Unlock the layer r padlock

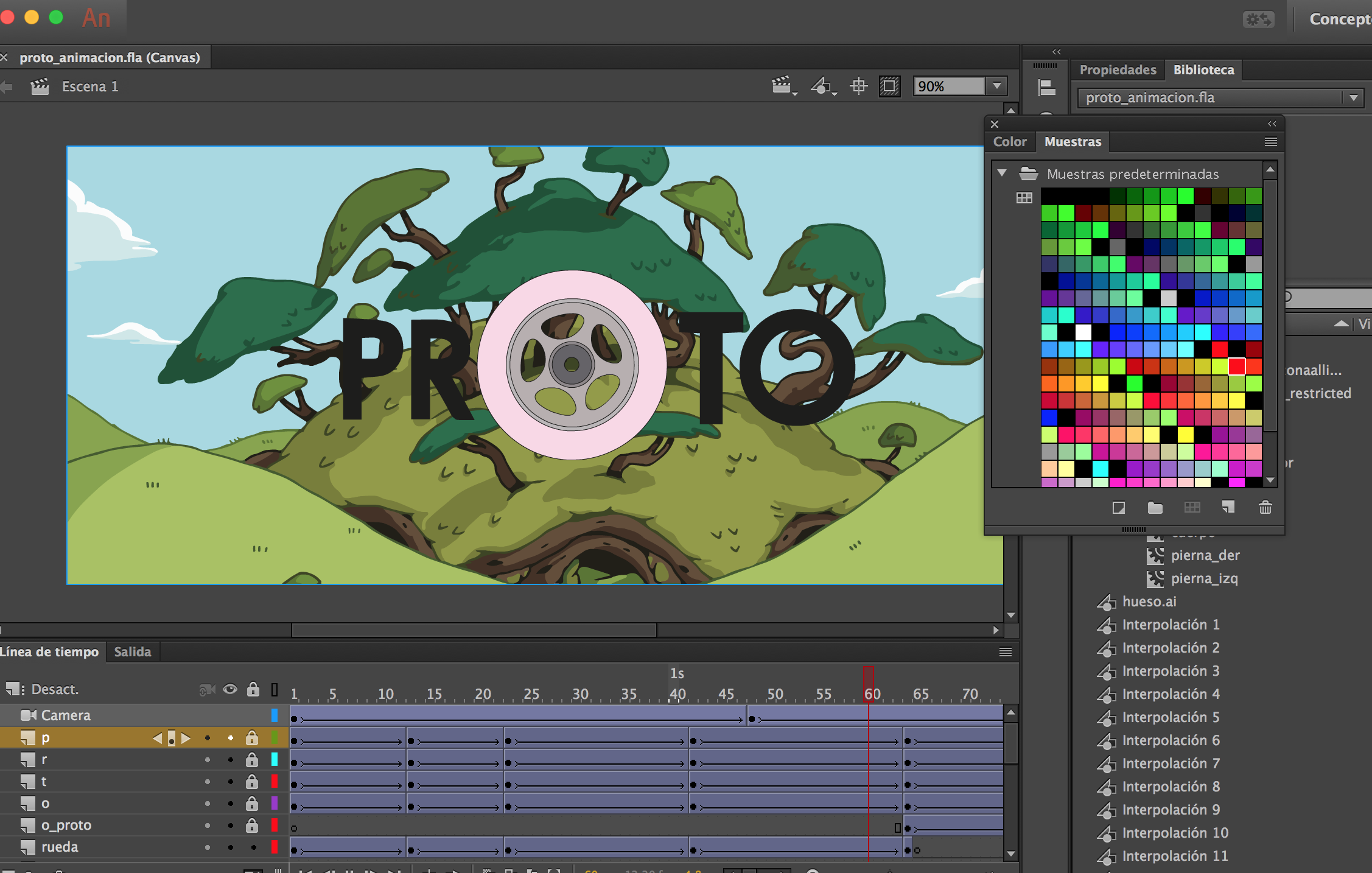click(252, 760)
